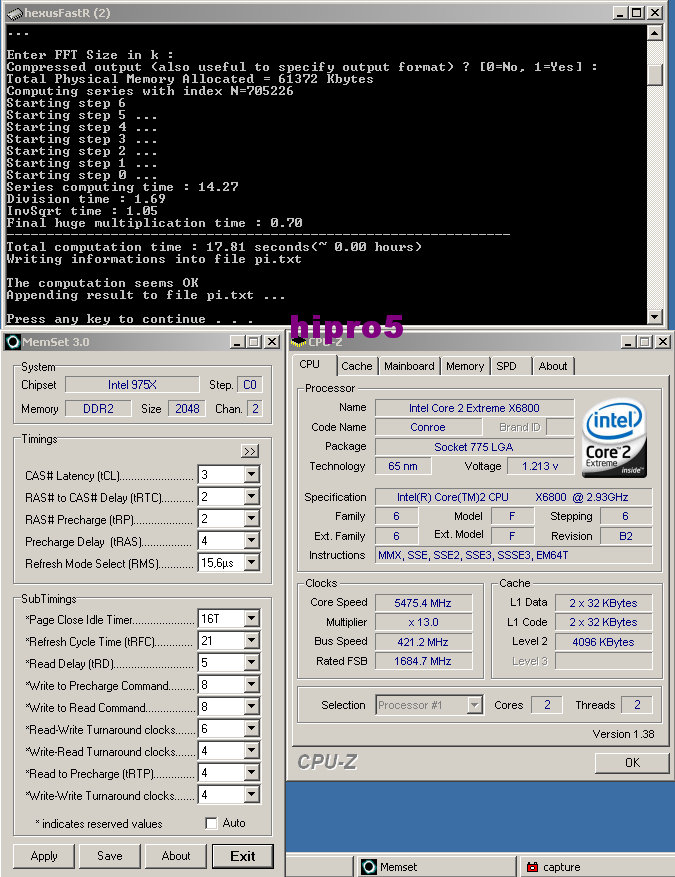Click the Apply button in MemSet
Screen dimensions: 675x877
[44, 856]
